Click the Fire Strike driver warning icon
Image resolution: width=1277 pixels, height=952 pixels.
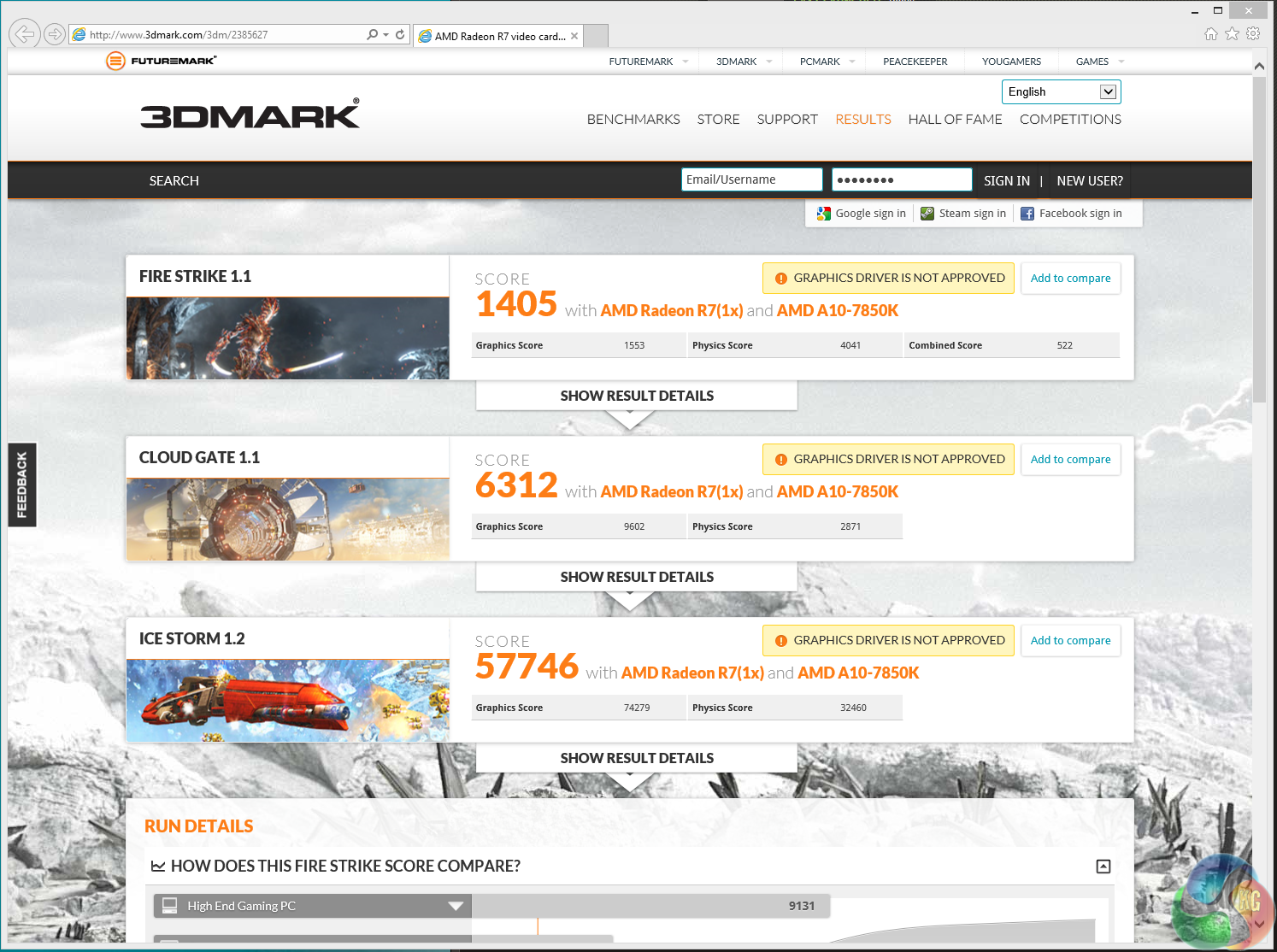coord(780,279)
